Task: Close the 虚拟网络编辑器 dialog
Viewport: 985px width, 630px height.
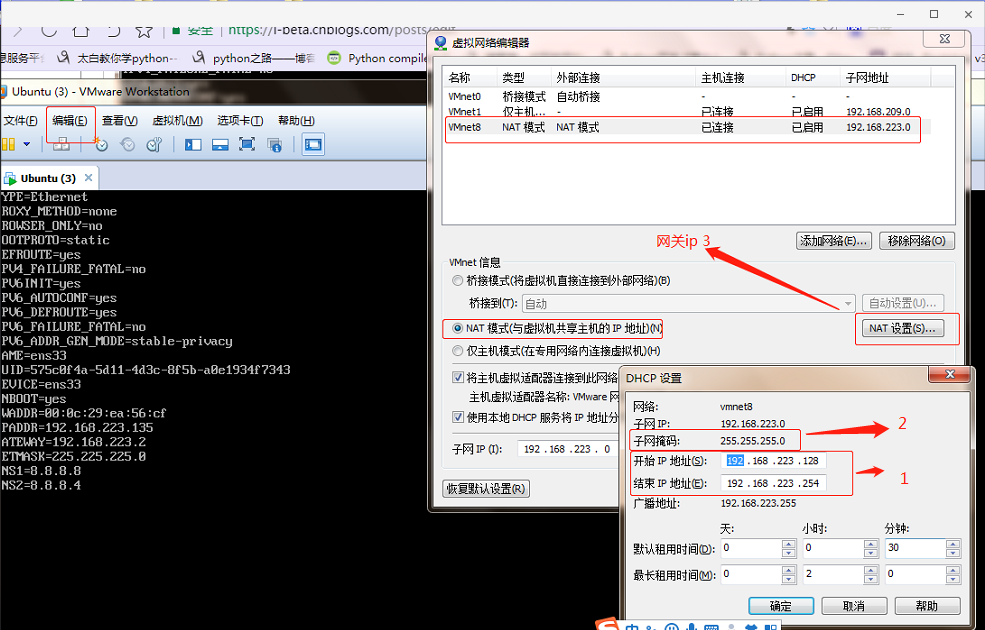Action: 945,38
